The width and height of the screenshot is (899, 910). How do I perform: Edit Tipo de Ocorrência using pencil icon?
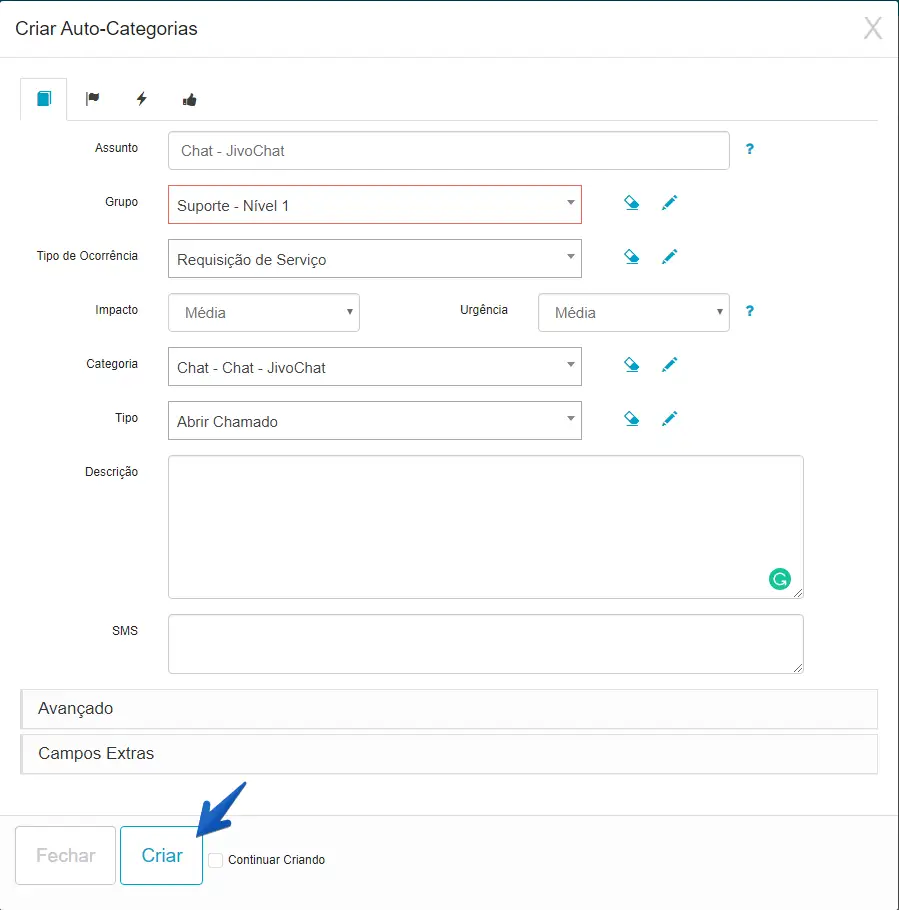[x=670, y=257]
